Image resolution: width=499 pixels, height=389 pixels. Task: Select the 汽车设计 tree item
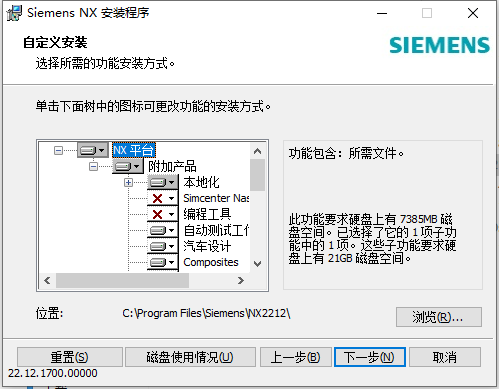207,246
